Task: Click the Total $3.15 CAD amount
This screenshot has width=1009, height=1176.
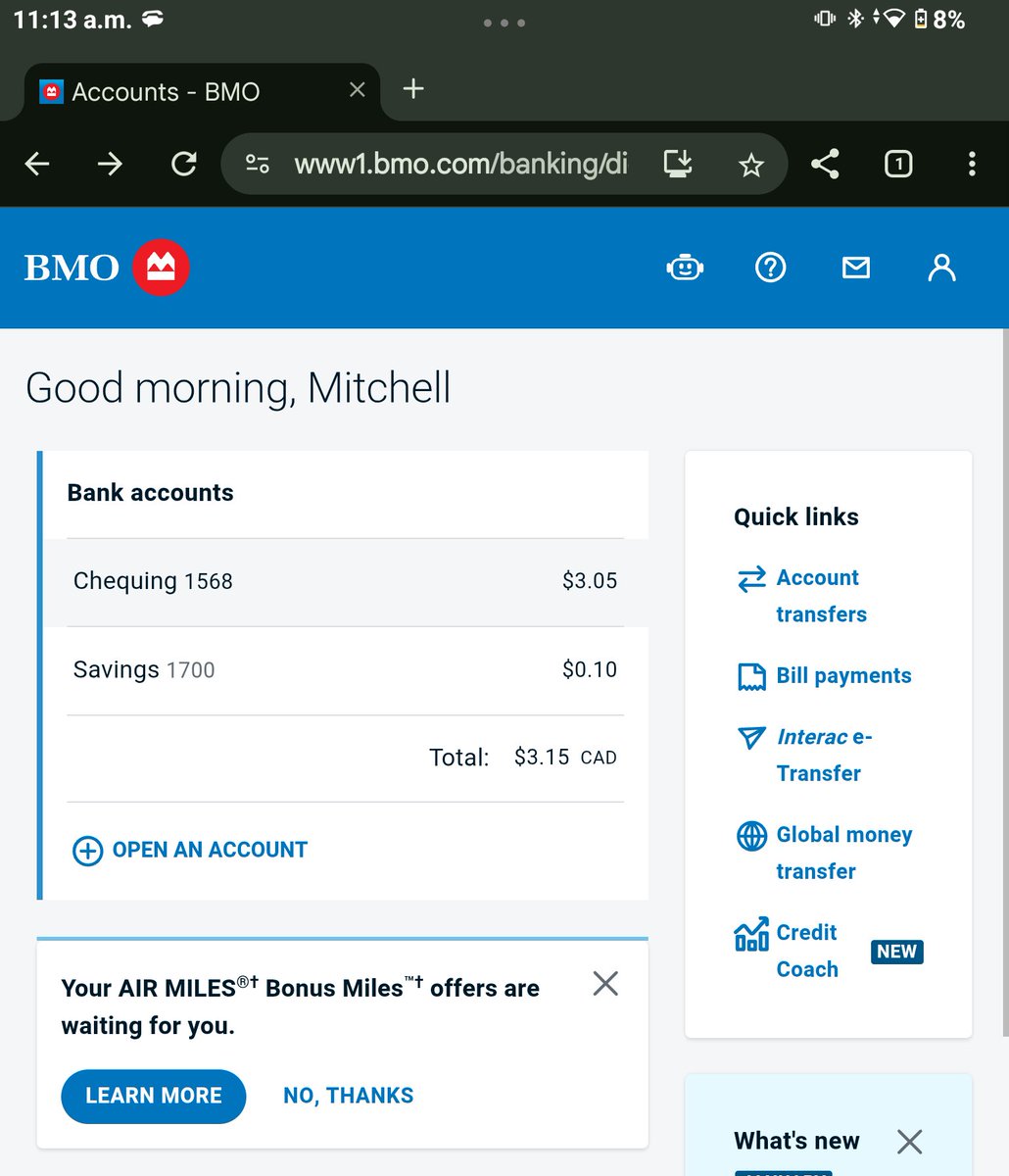Action: point(565,758)
